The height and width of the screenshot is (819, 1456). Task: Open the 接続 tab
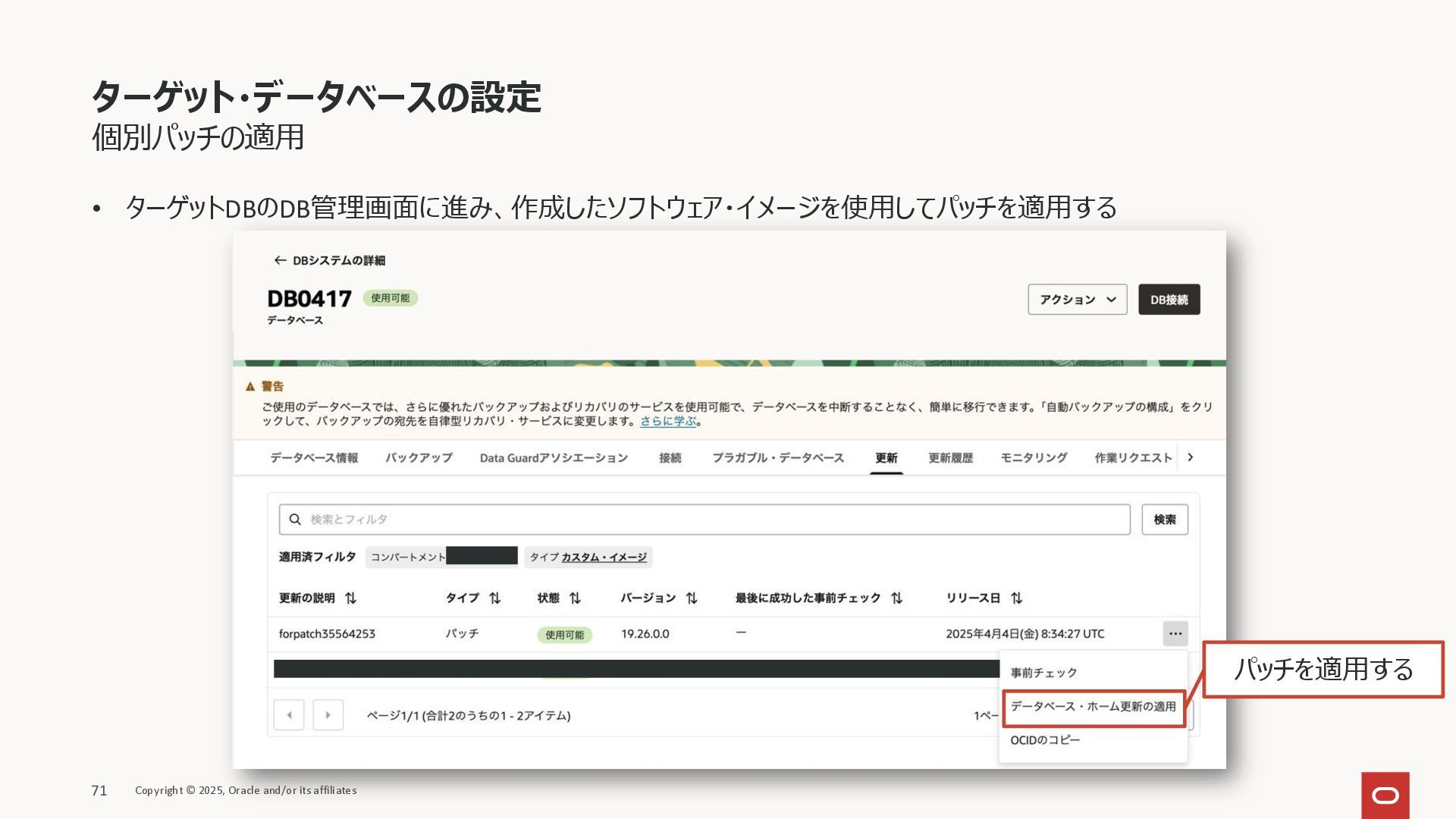point(670,458)
